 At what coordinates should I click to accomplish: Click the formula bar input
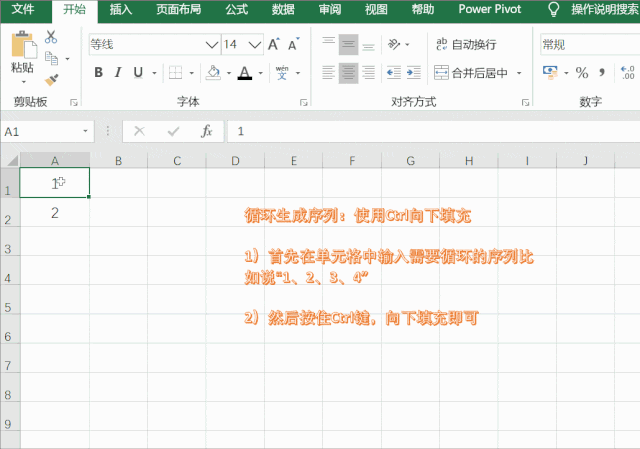[x=433, y=131]
